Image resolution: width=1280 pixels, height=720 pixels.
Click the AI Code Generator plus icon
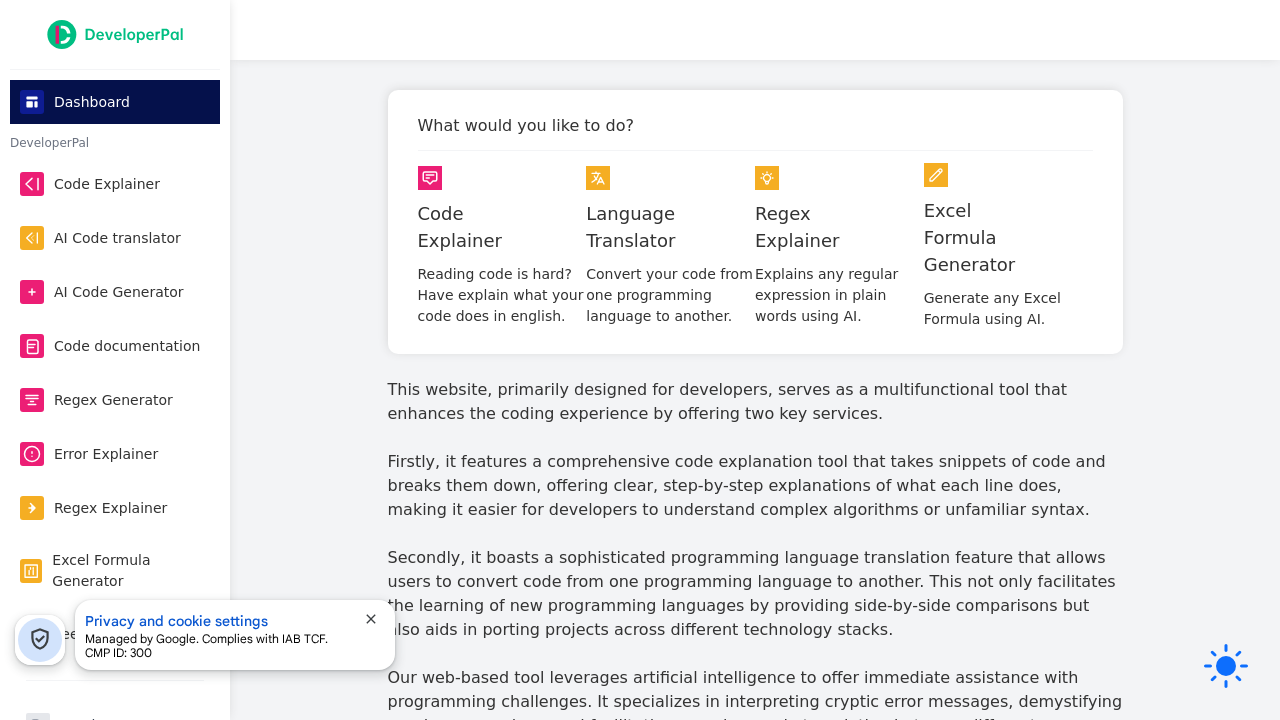[x=31, y=292]
